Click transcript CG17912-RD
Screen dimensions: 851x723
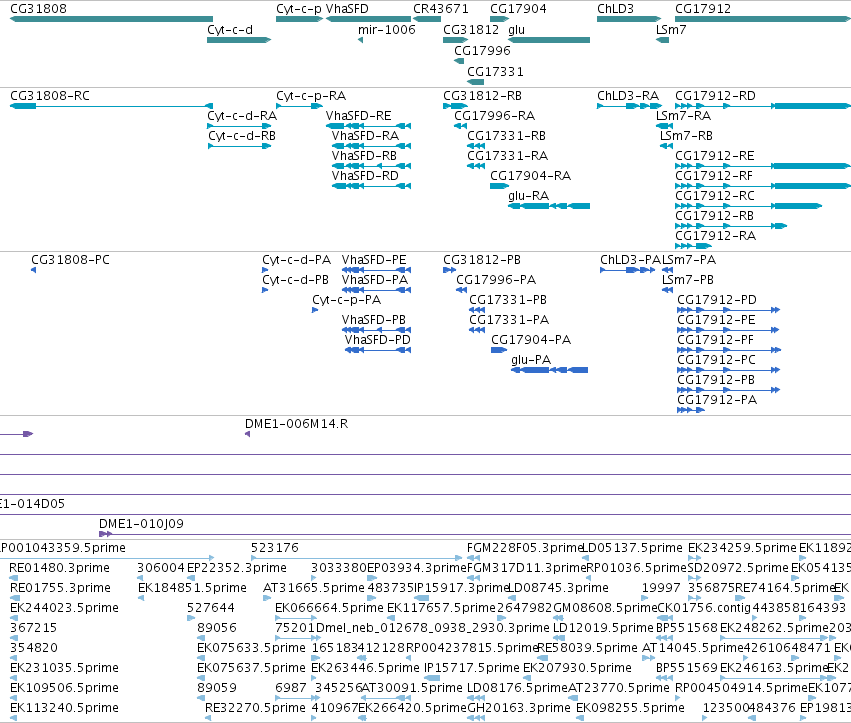(x=763, y=106)
